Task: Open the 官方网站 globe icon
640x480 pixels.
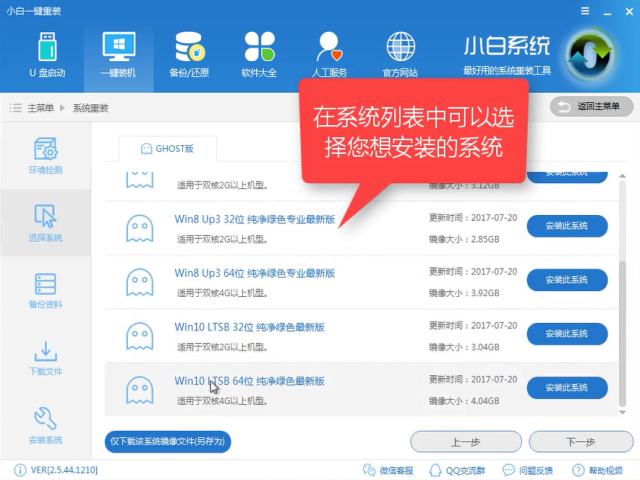Action: [x=400, y=54]
